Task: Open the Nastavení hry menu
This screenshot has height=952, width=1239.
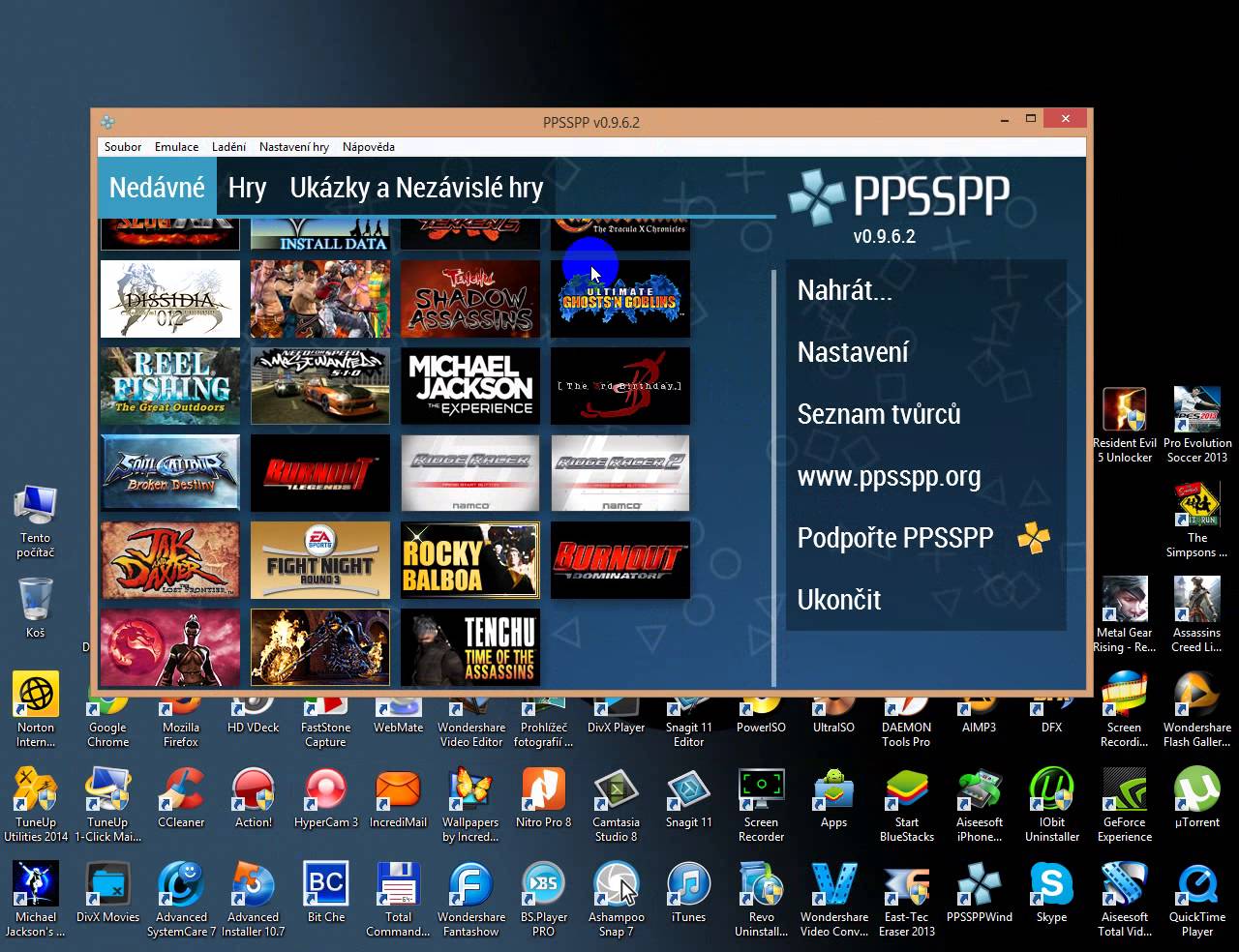Action: click(x=293, y=147)
